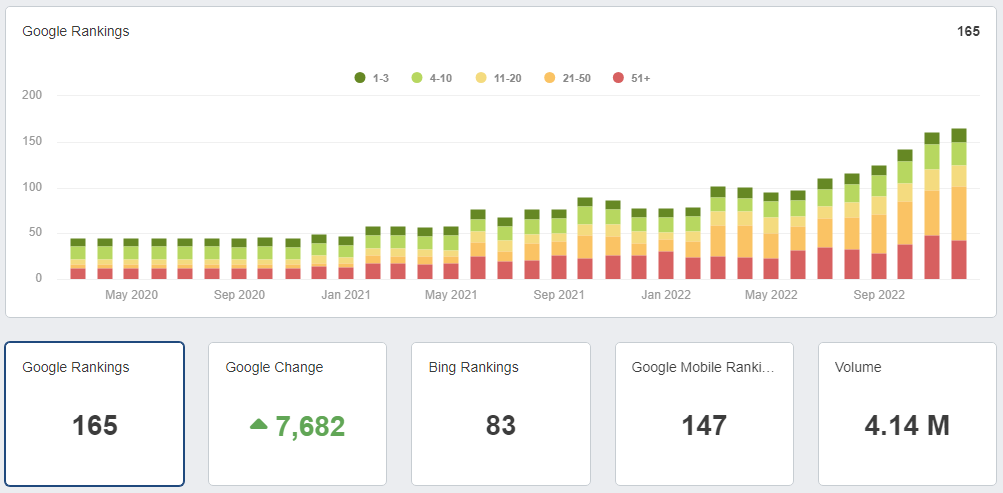
Task: Select the Bing Rankings 83 card
Action: pyautogui.click(x=501, y=414)
